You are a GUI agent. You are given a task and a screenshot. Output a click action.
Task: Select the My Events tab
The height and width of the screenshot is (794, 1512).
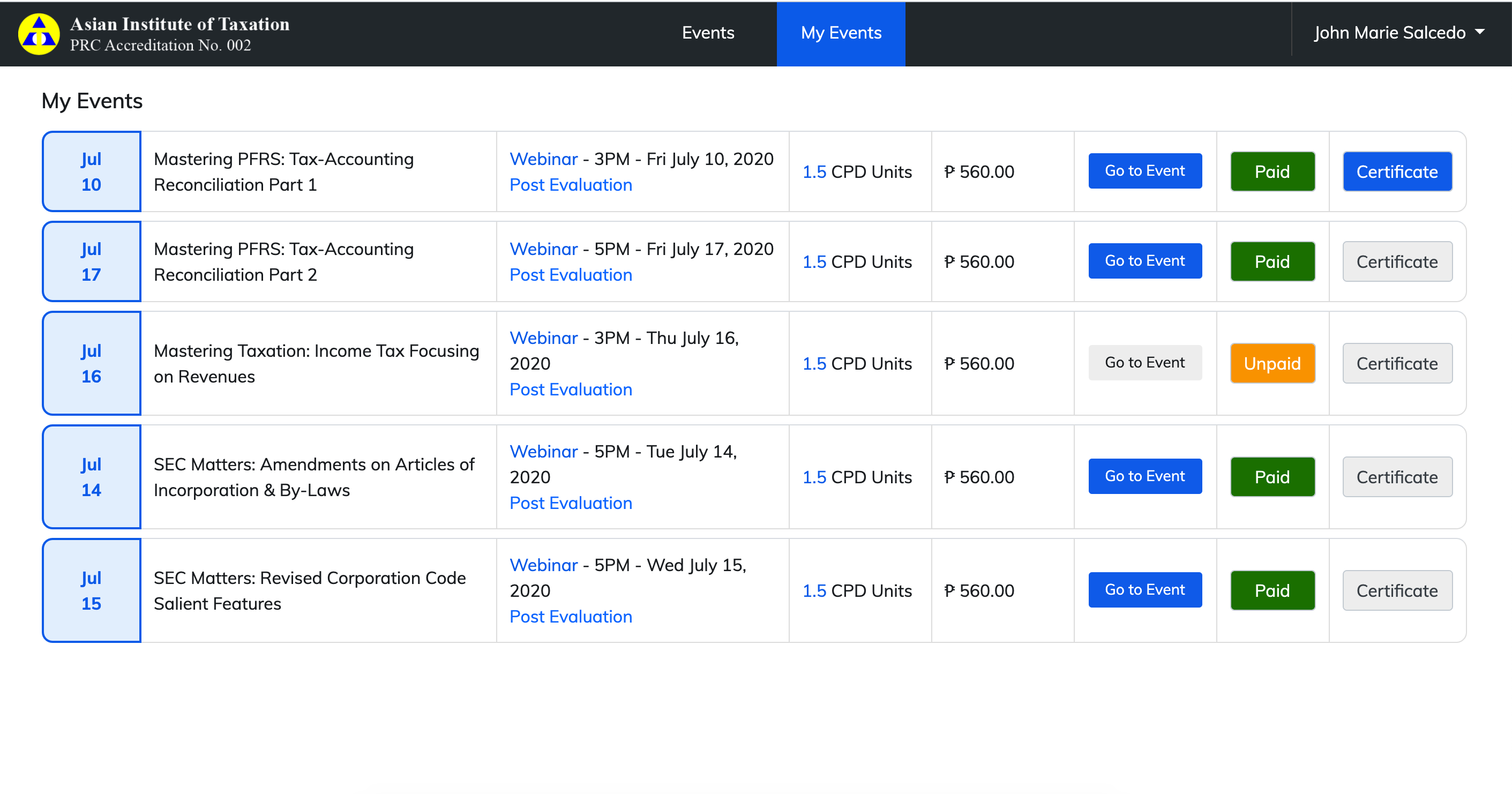(x=841, y=33)
